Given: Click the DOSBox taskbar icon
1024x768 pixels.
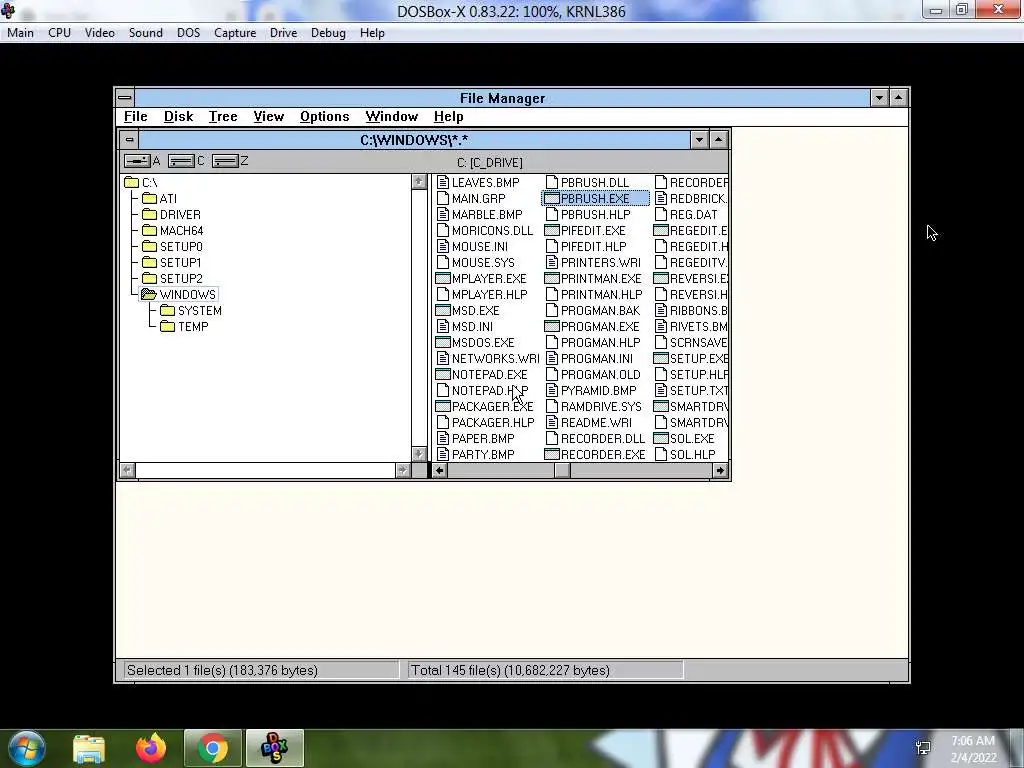Looking at the screenshot, I should [274, 748].
